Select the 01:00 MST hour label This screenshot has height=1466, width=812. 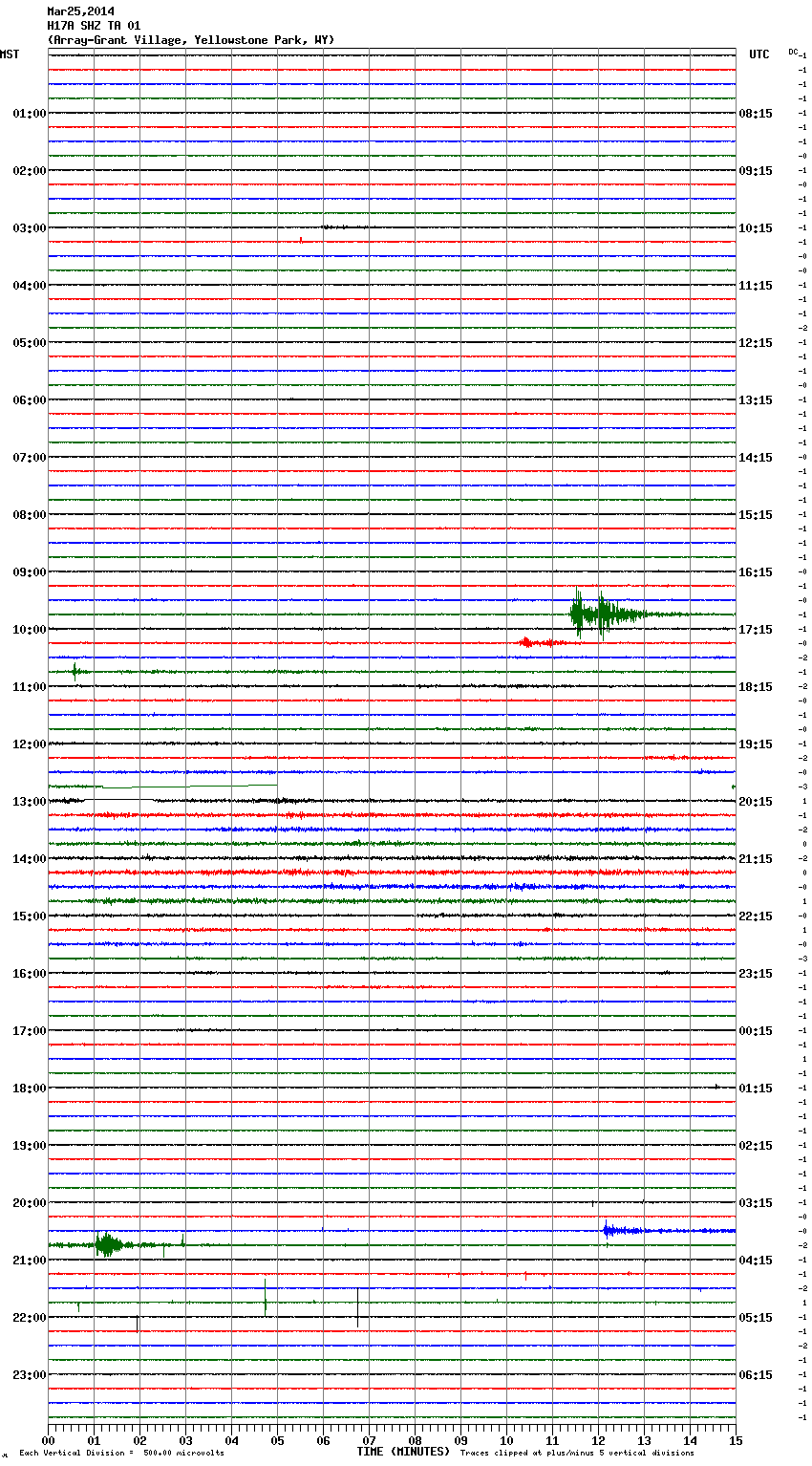point(29,114)
